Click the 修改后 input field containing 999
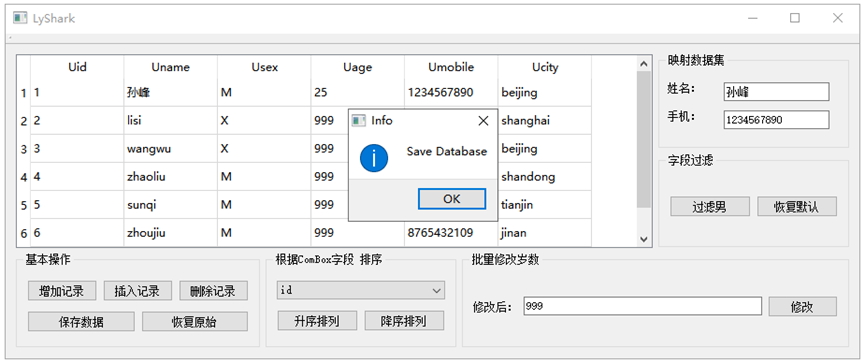 642,307
